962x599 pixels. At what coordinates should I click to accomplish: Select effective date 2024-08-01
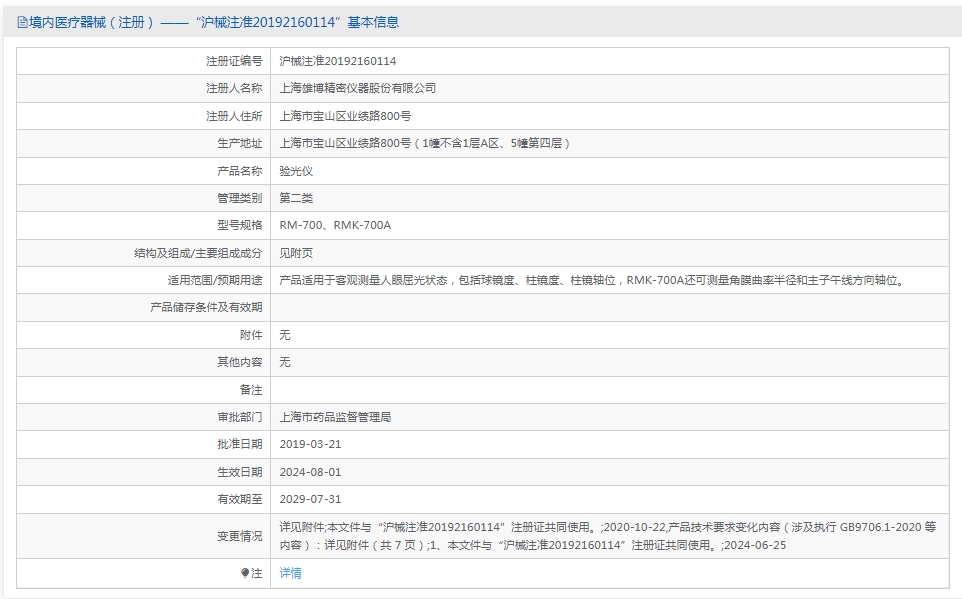(310, 472)
